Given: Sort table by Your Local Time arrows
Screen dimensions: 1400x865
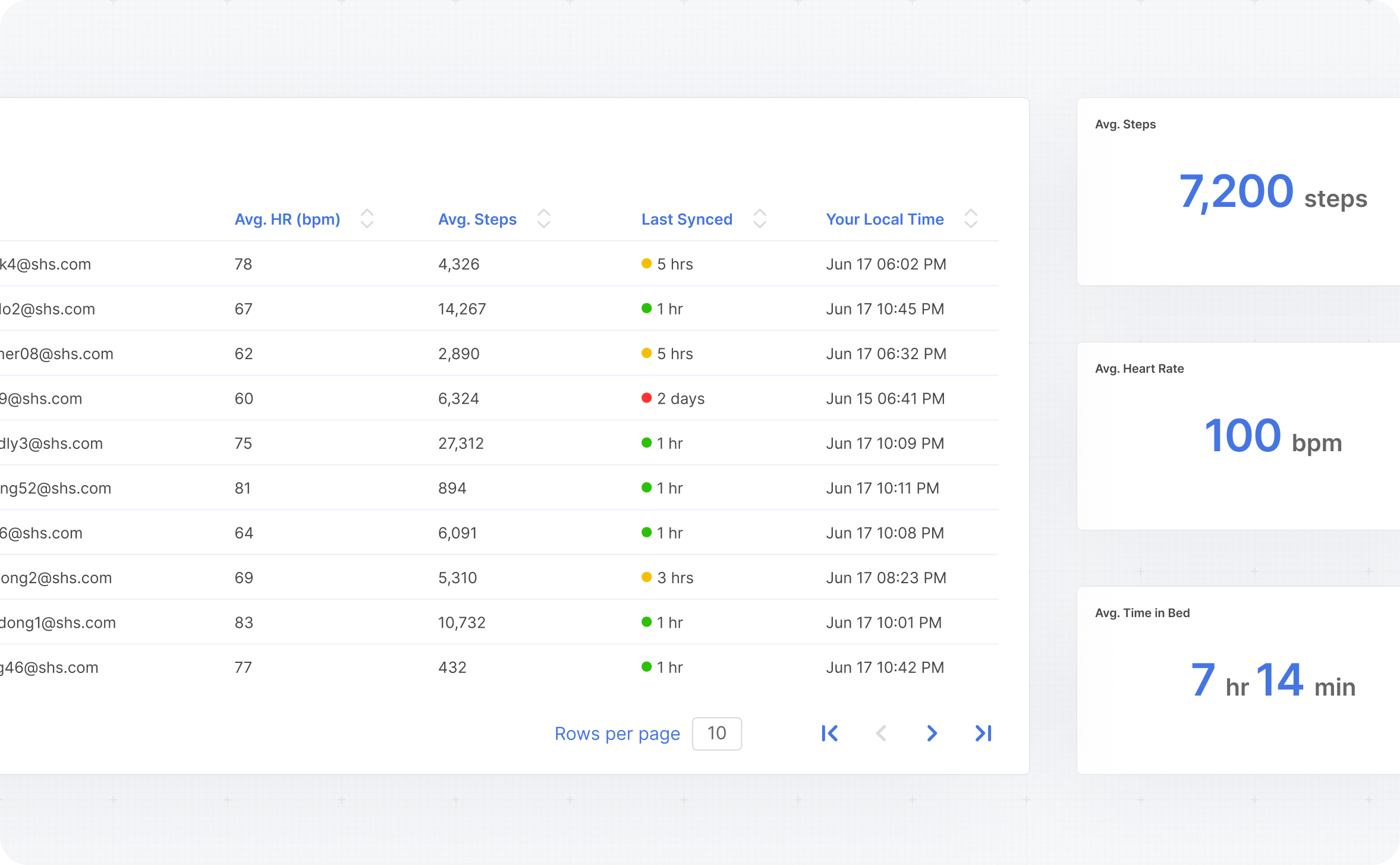Looking at the screenshot, I should [971, 219].
